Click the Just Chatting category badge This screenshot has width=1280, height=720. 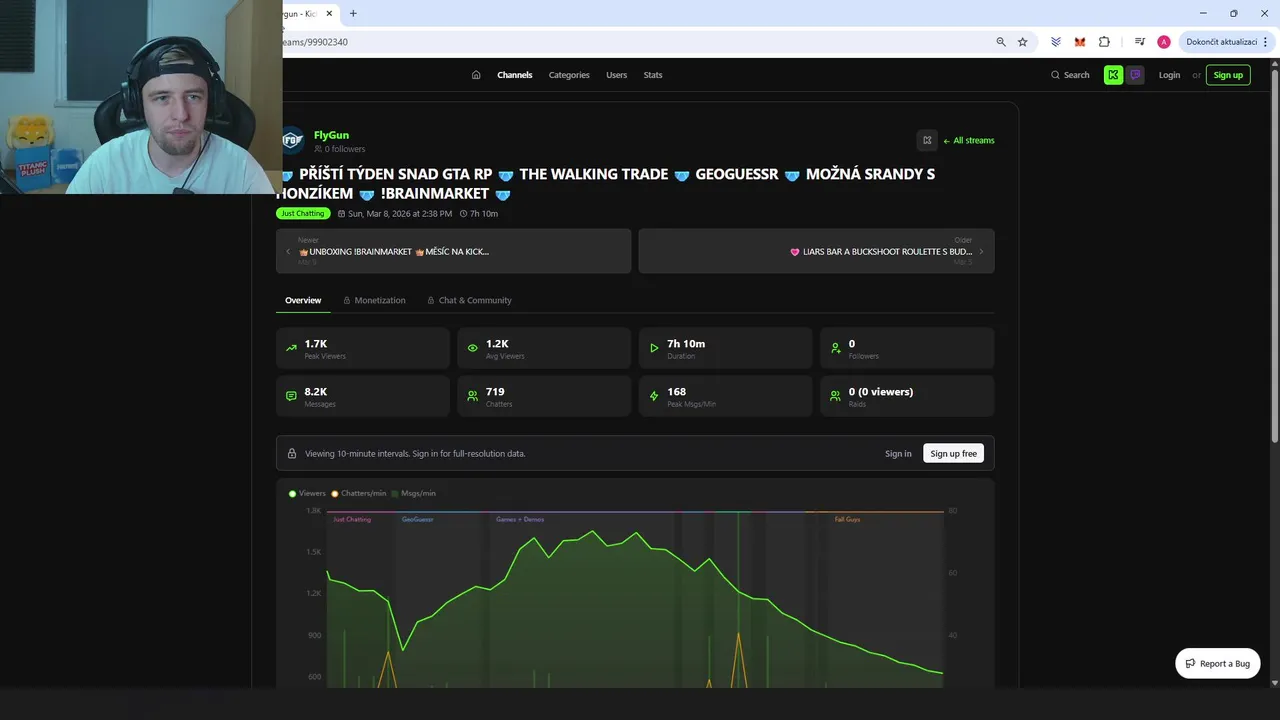pos(303,213)
